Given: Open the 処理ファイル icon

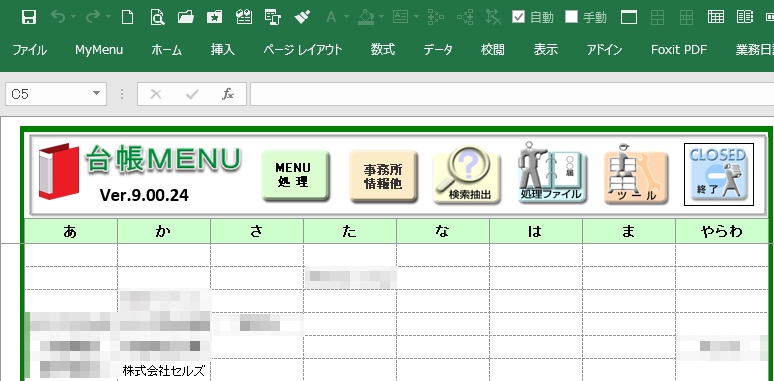Looking at the screenshot, I should [x=552, y=173].
